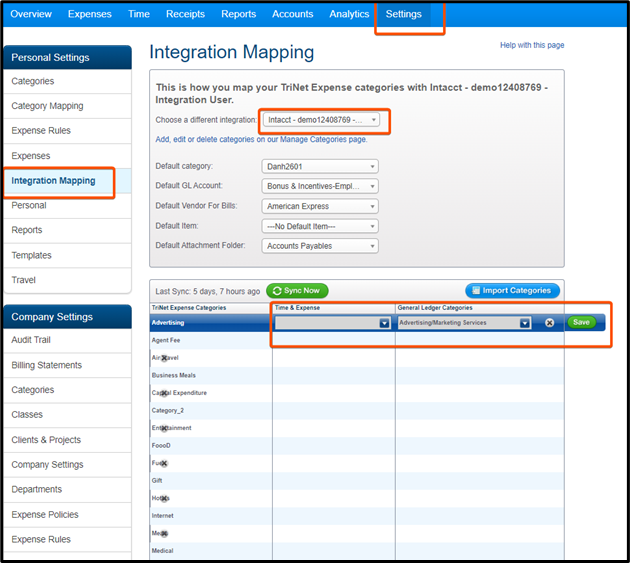This screenshot has height=563, width=630.
Task: Click the X icon on Capital Expenditure row
Action: [163, 393]
